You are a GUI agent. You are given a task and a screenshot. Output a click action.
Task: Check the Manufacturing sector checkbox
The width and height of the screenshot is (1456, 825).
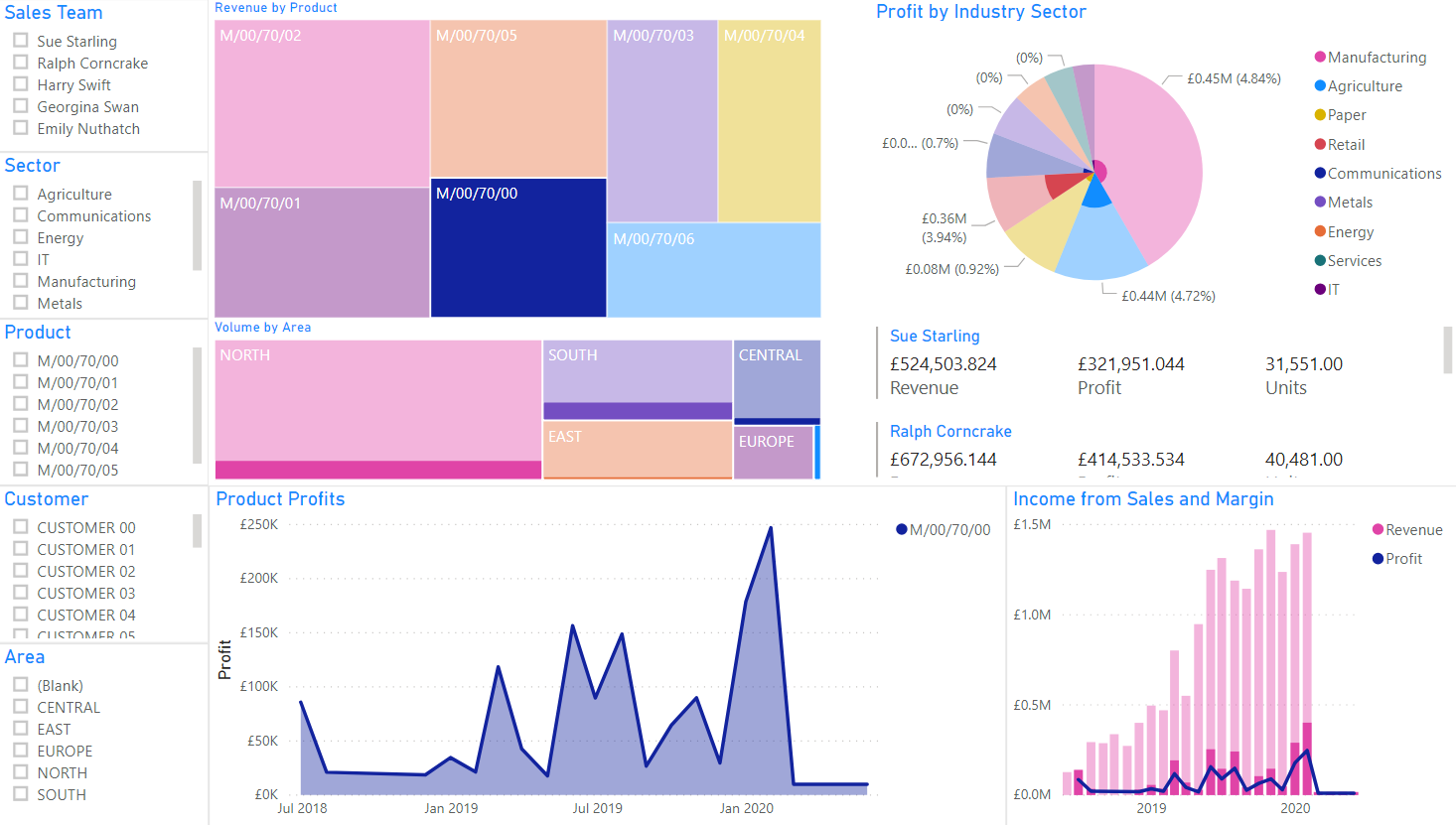20,281
